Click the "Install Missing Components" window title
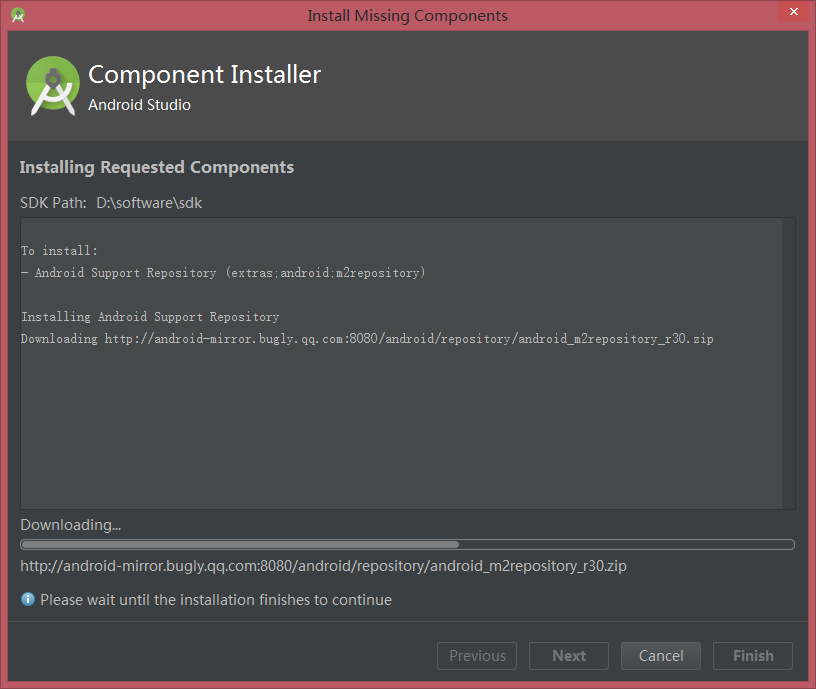The height and width of the screenshot is (689, 816). [407, 16]
